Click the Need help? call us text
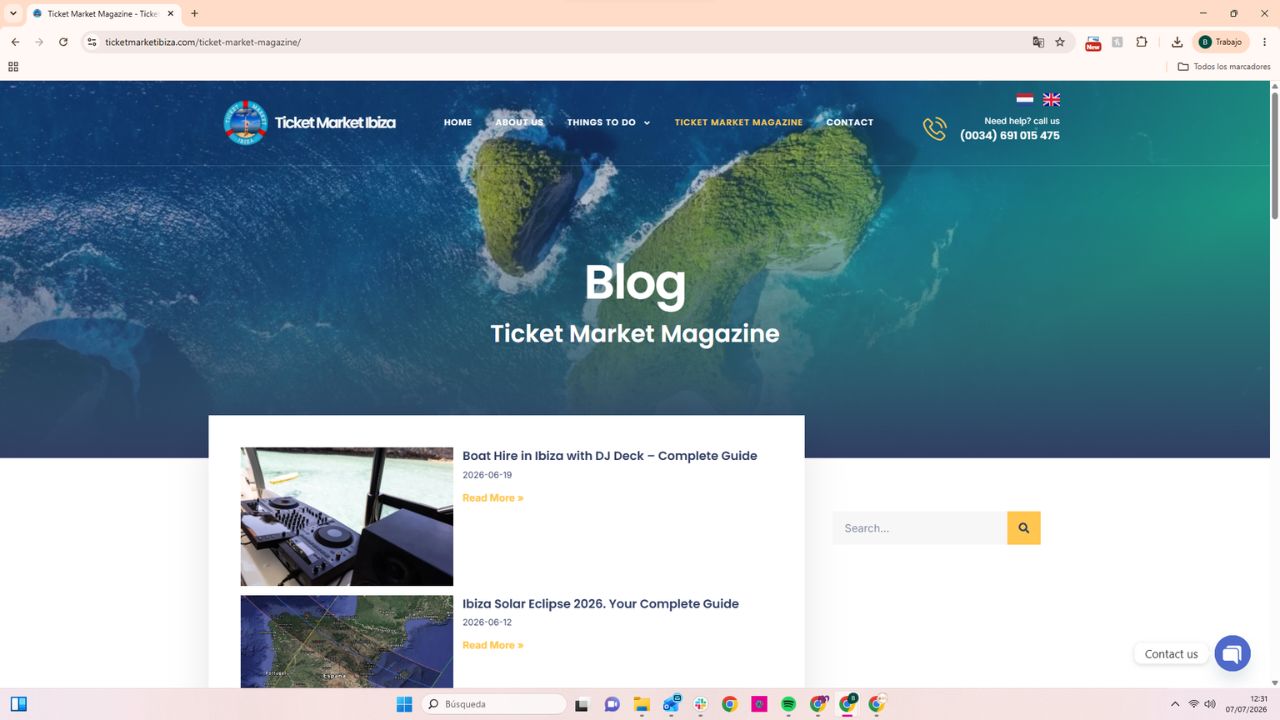Screen dimensions: 1280x720 1022,121
